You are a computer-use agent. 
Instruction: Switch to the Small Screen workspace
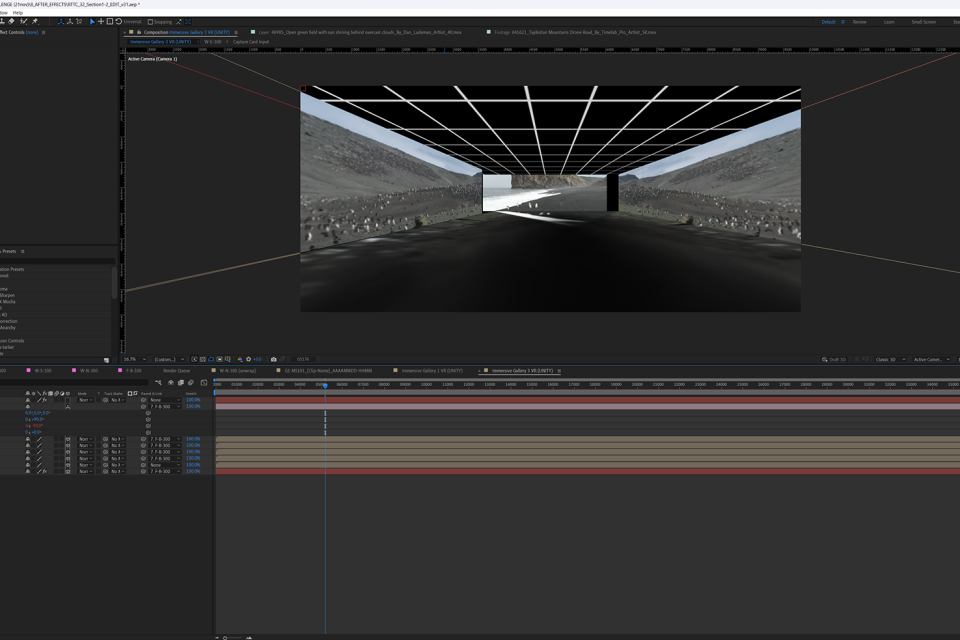point(923,21)
